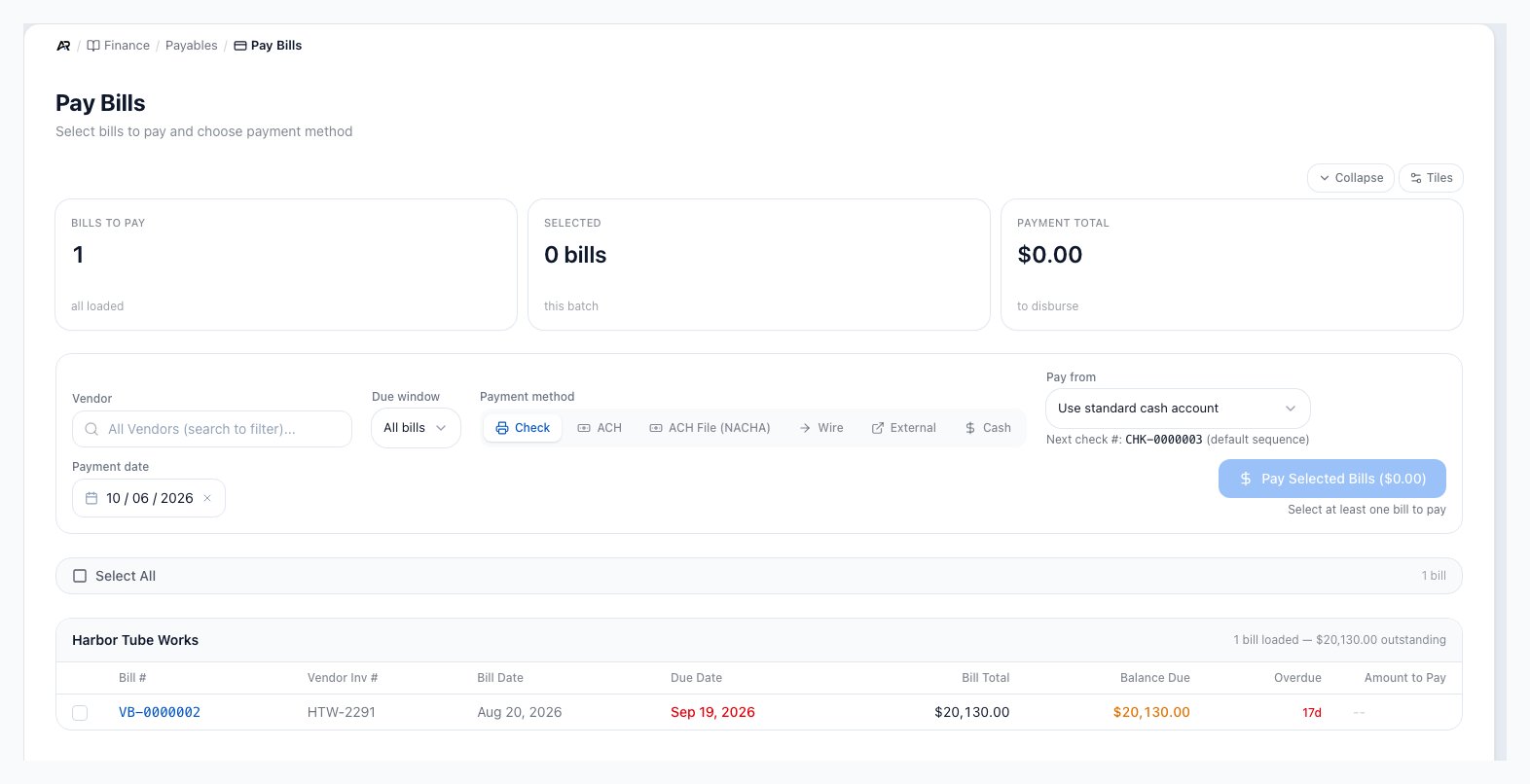The width and height of the screenshot is (1530, 784).
Task: Click the payment date 10 / 06 / 2026
Action: (x=150, y=498)
